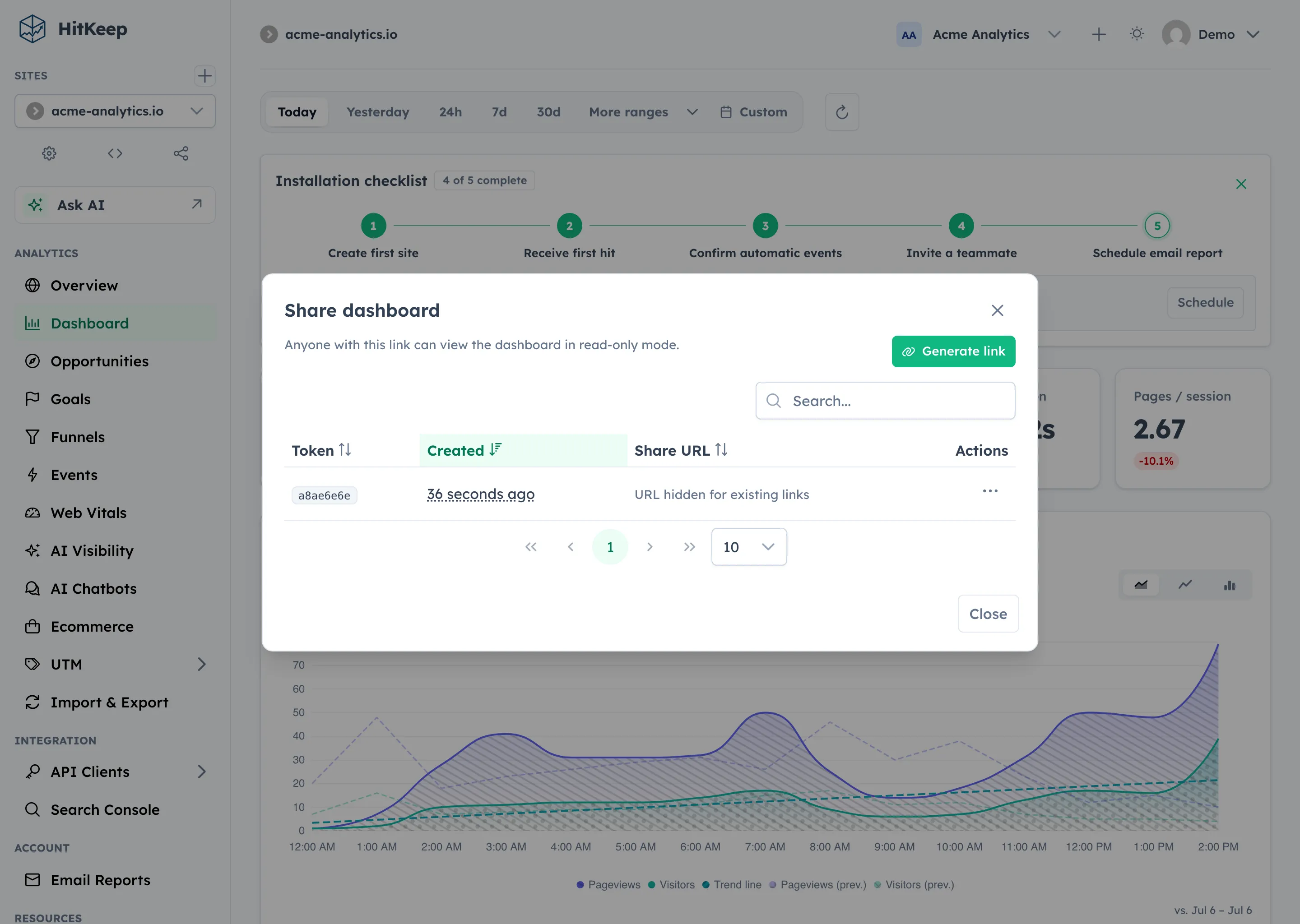
Task: Click the share icon in sidebar
Action: pyautogui.click(x=181, y=153)
